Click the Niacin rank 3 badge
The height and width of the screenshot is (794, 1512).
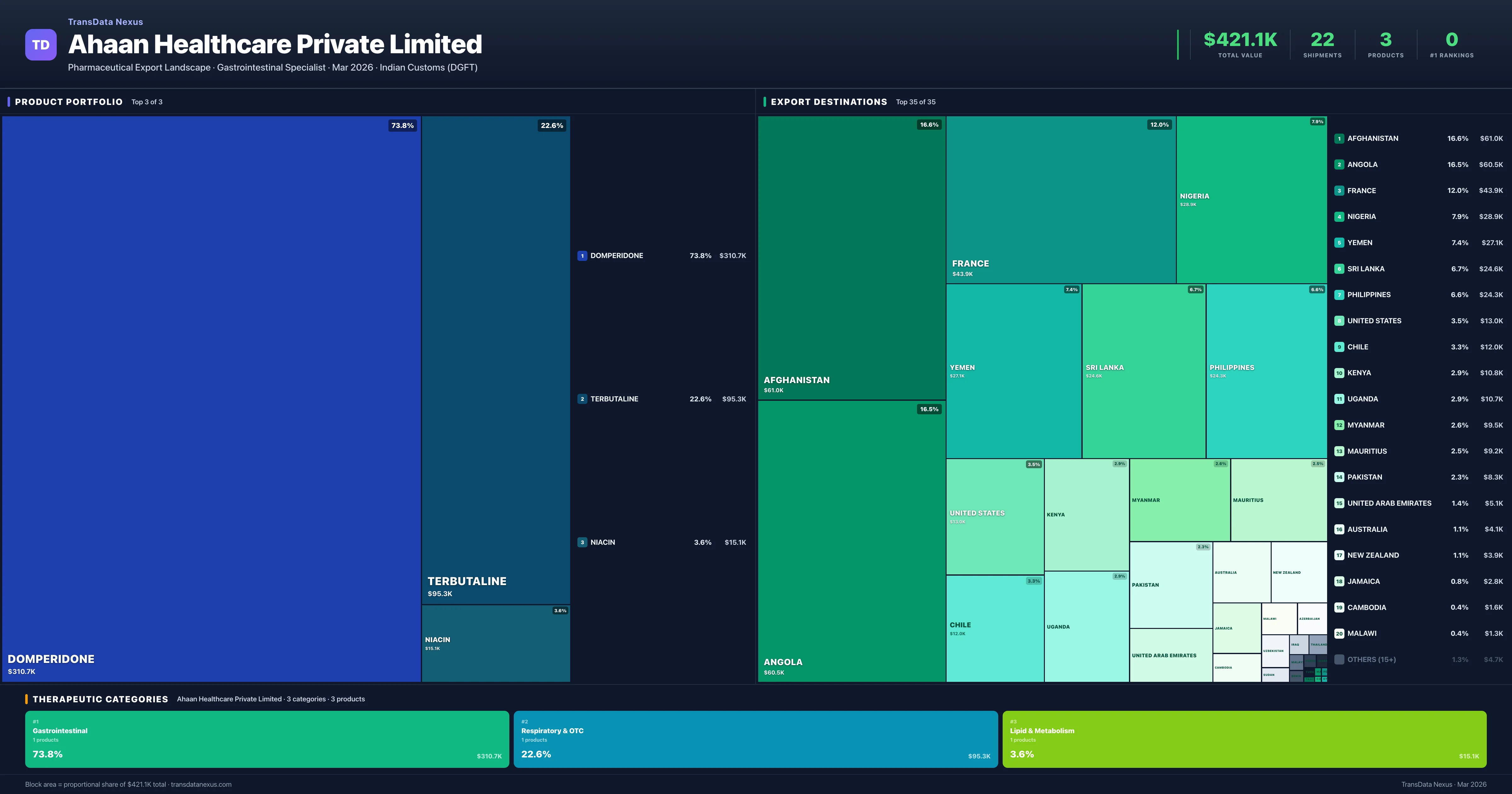point(582,542)
